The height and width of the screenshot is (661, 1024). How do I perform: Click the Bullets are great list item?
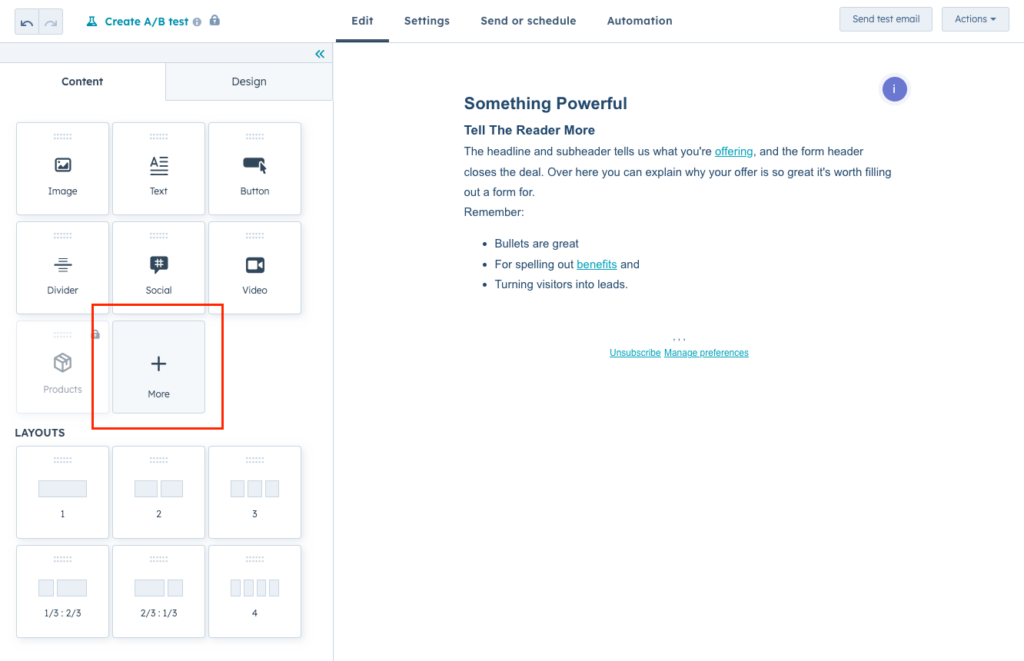click(536, 244)
